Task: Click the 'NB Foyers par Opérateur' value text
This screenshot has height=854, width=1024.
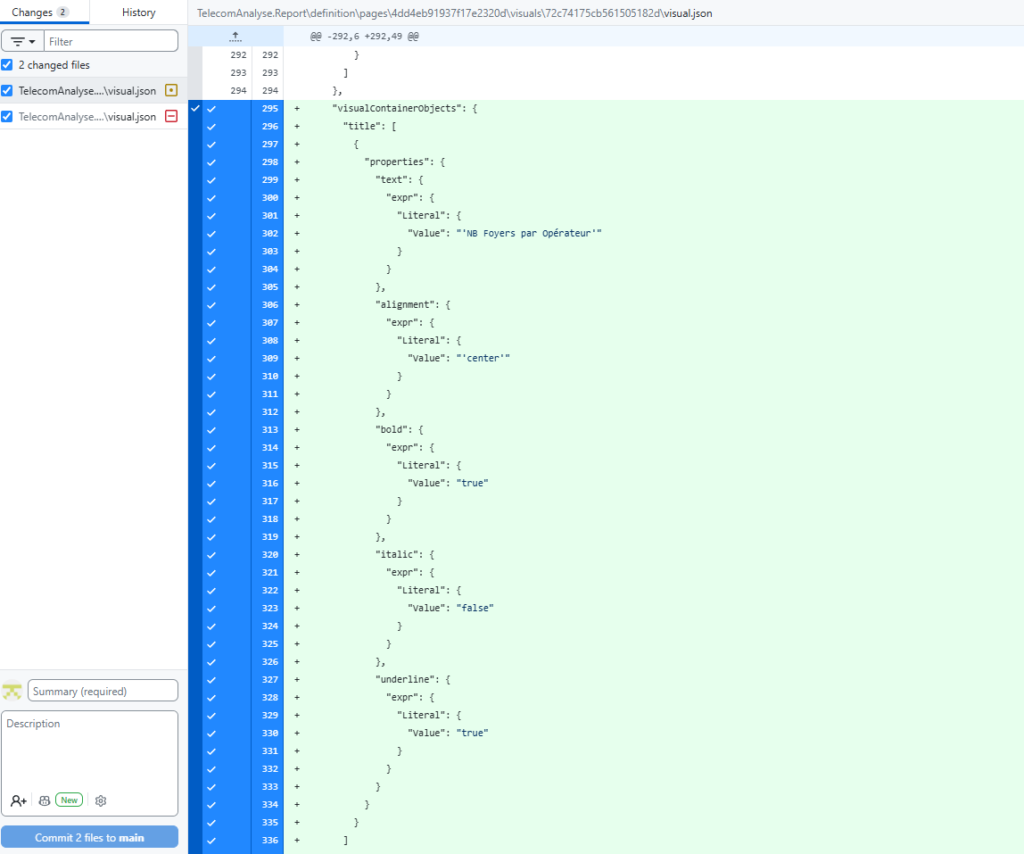Action: [528, 233]
